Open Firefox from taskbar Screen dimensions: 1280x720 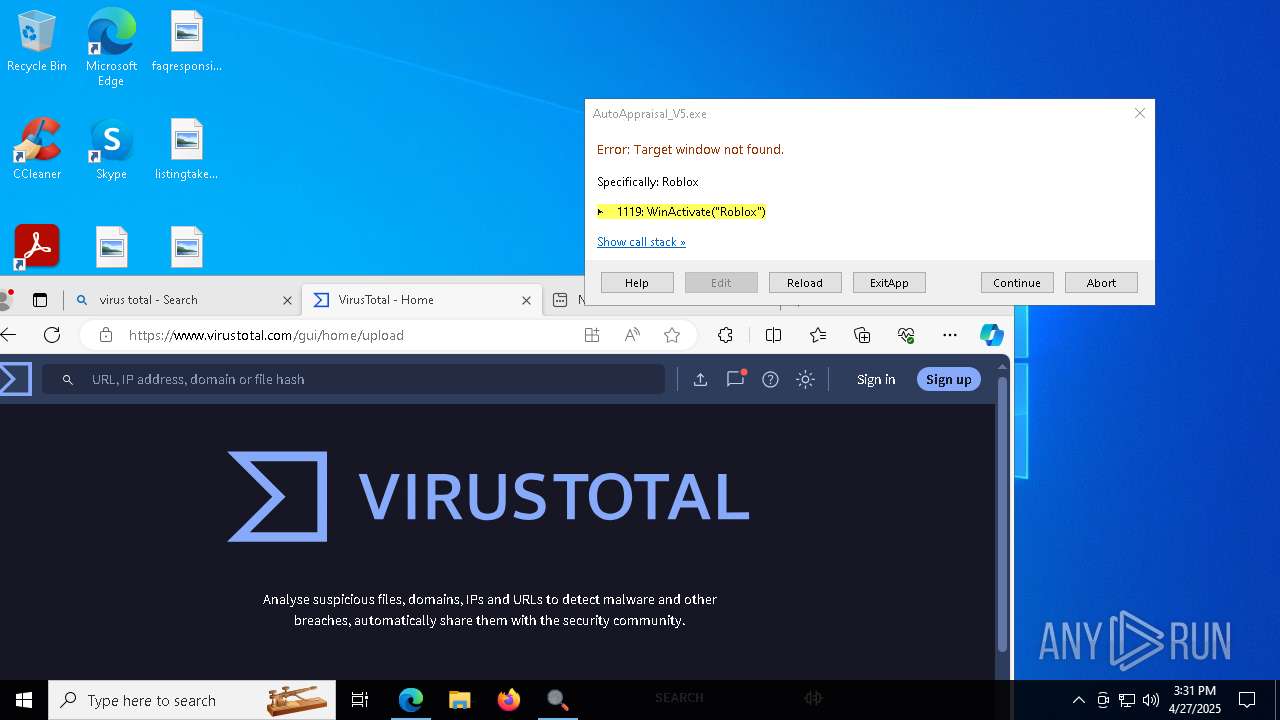[x=508, y=700]
